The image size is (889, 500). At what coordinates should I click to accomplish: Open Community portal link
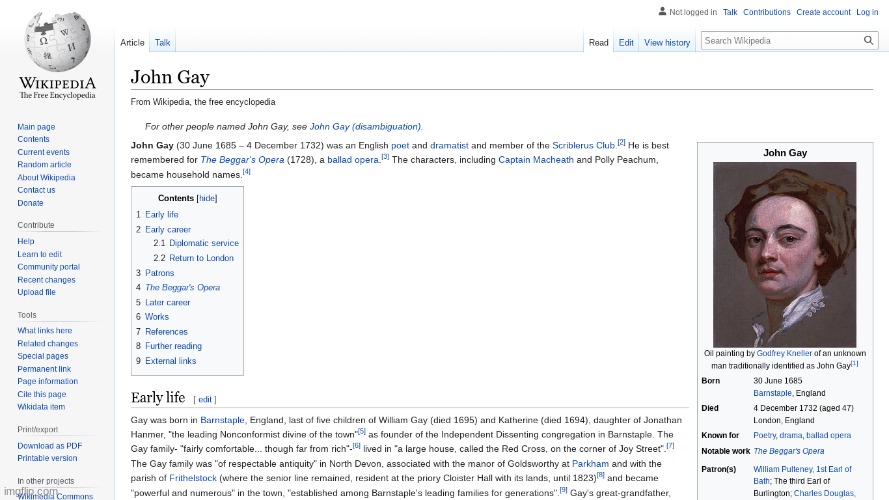[x=48, y=267]
